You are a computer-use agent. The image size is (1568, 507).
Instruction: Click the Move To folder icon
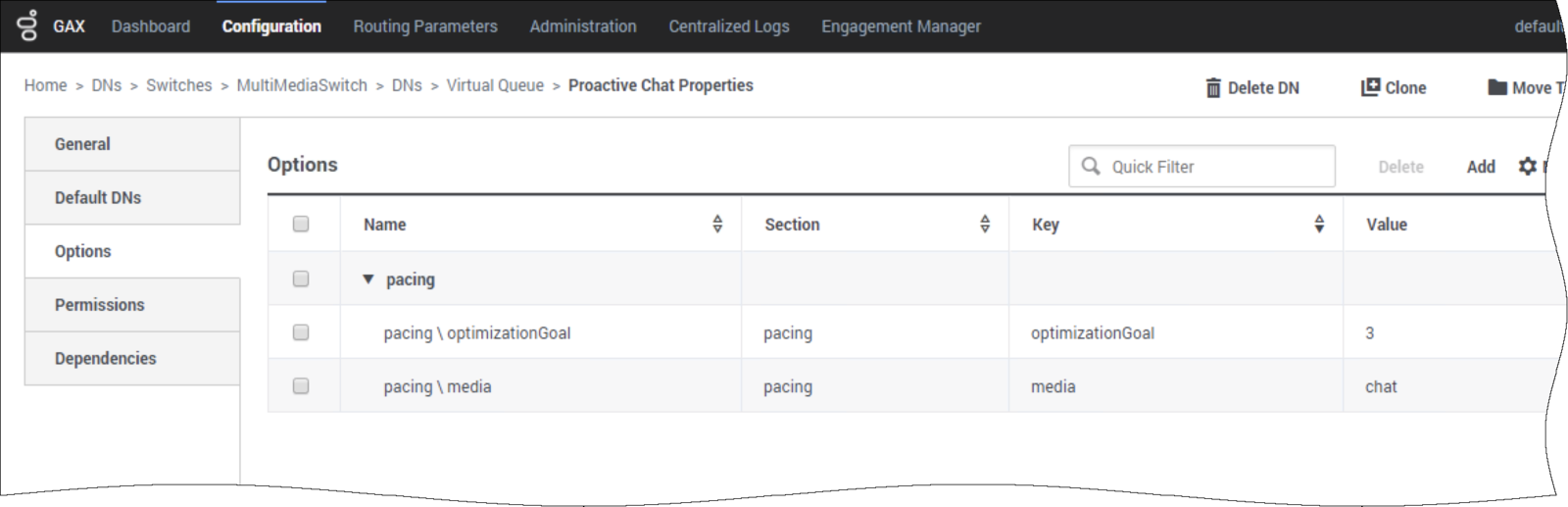click(1497, 87)
